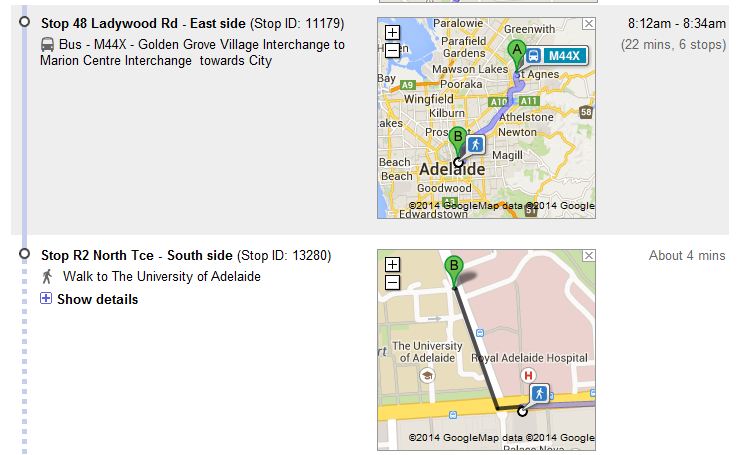Click the University of Adelaide graduation cap icon
Image resolution: width=740 pixels, height=455 pixels.
428,375
